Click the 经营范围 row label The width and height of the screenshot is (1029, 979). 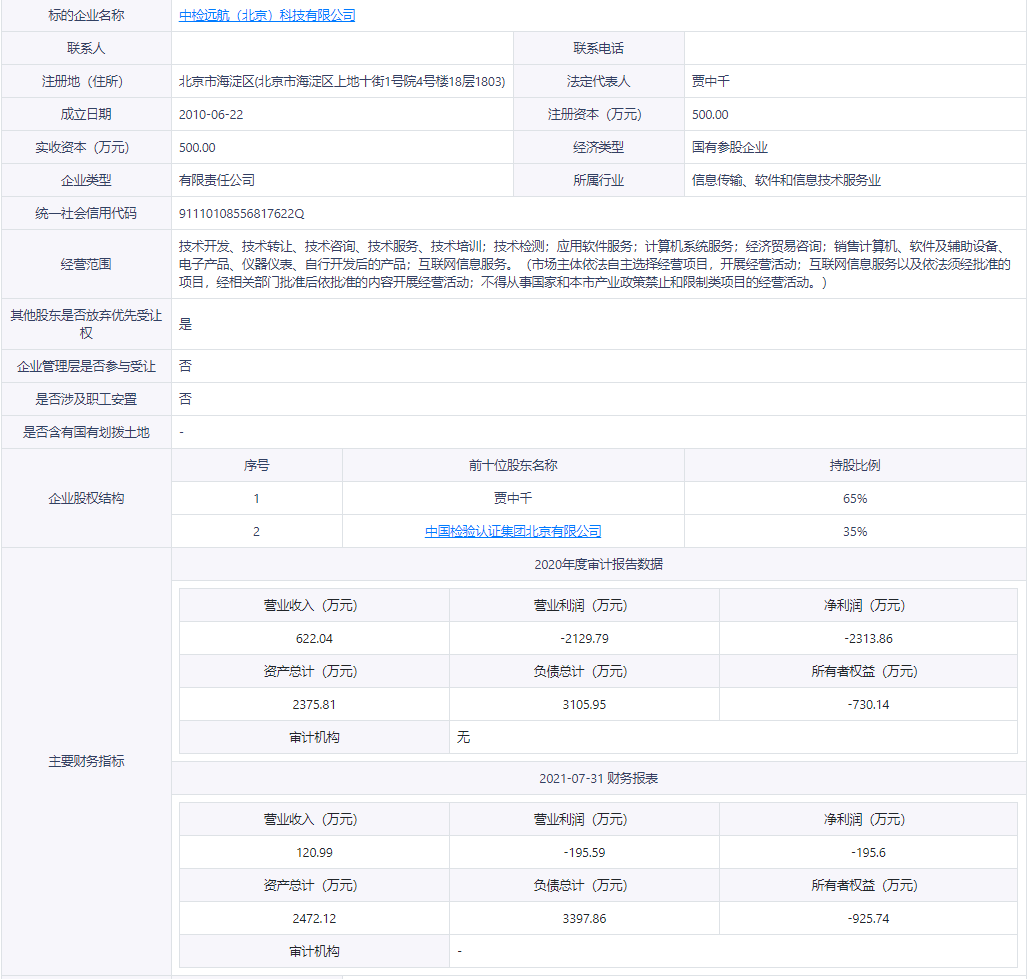(x=86, y=264)
